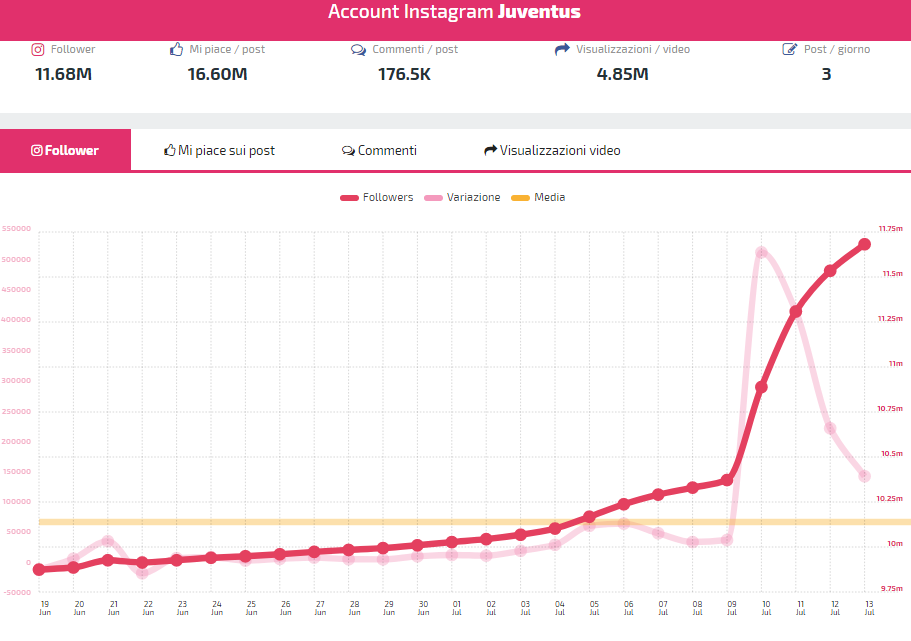Screen dimensions: 911x641
Task: Click the Variazione peak point on 10 Jul
Action: point(761,252)
